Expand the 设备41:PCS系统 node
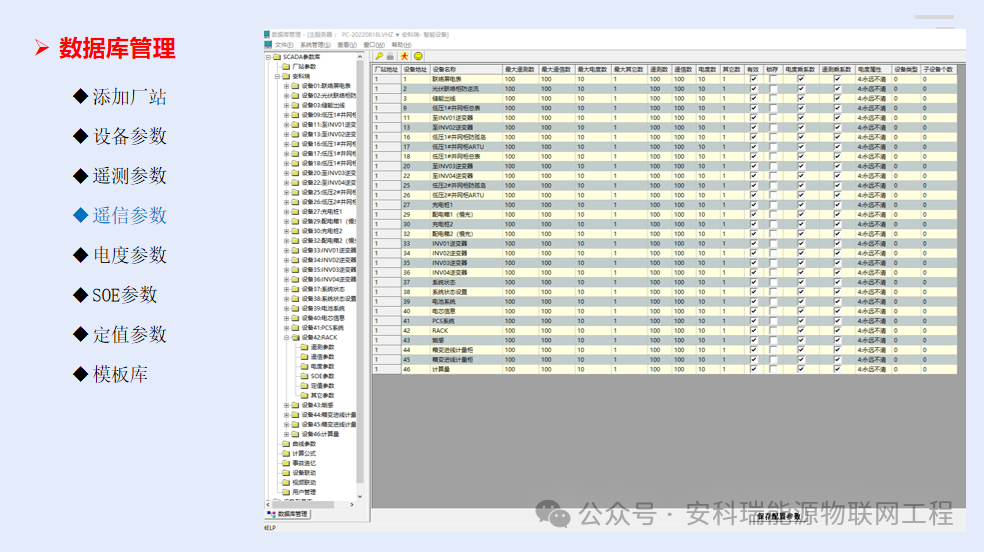 [287, 328]
